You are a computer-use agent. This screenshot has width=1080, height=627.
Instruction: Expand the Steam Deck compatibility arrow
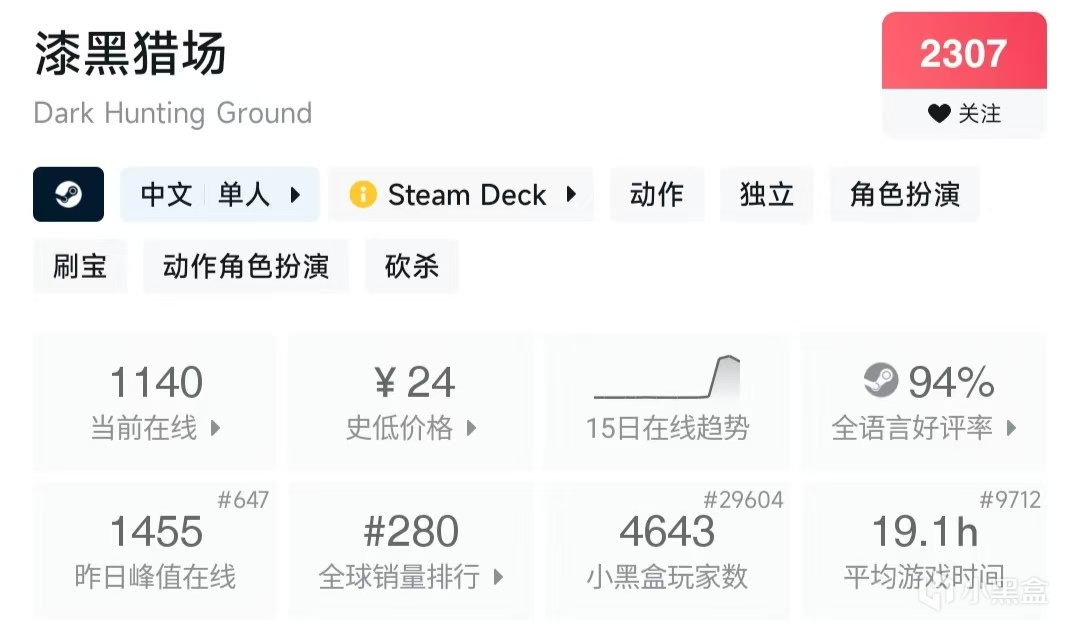pos(571,194)
